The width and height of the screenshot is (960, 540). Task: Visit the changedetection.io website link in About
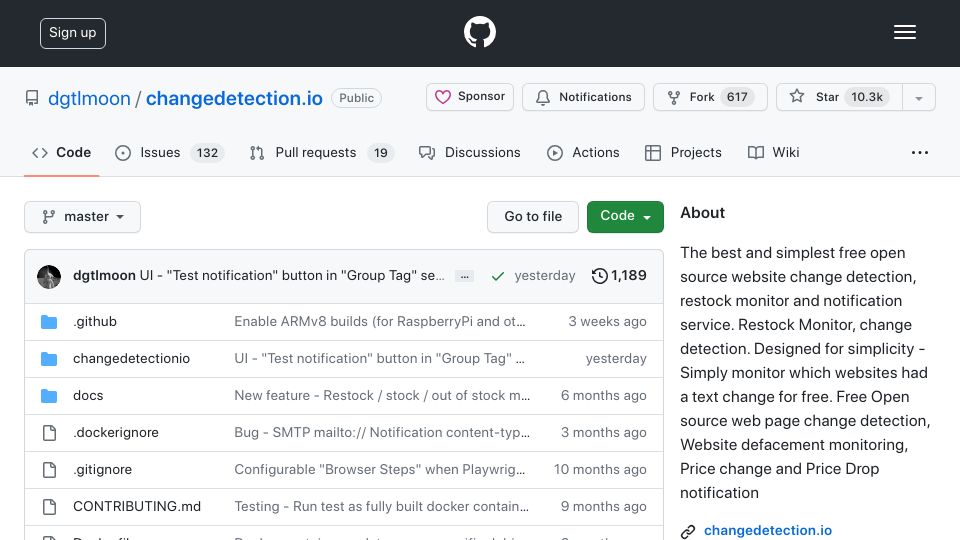(768, 530)
